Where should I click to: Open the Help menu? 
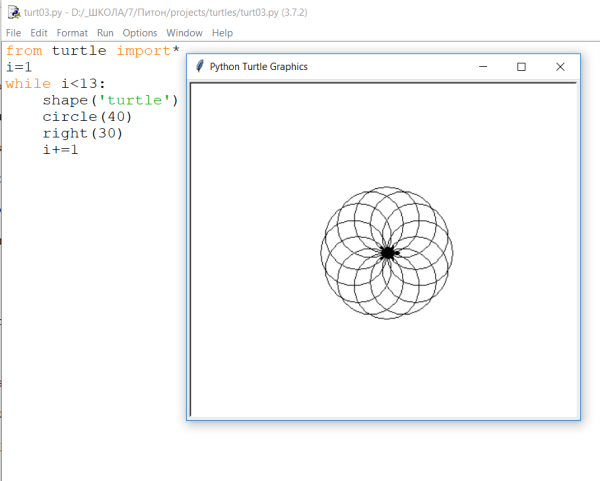point(222,33)
